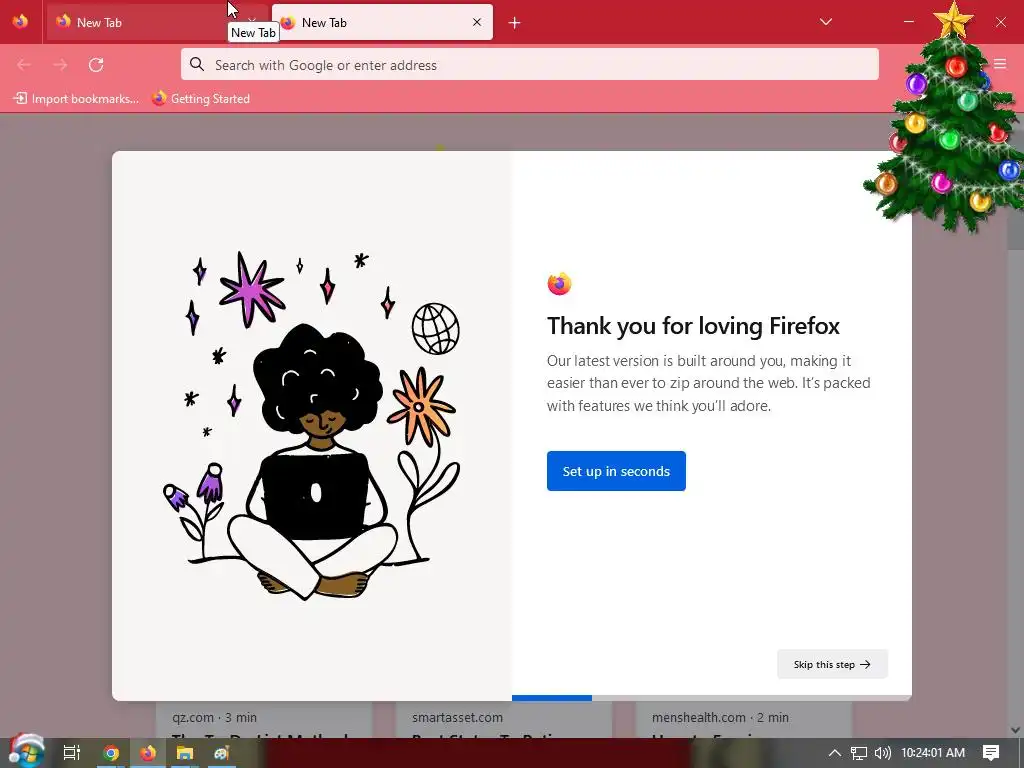Minimize the Firefox window
The width and height of the screenshot is (1024, 768).
pos(908,22)
